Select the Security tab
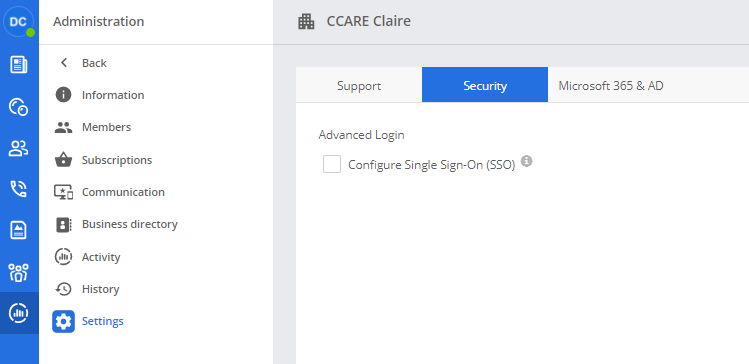The height and width of the screenshot is (364, 749). click(x=485, y=85)
